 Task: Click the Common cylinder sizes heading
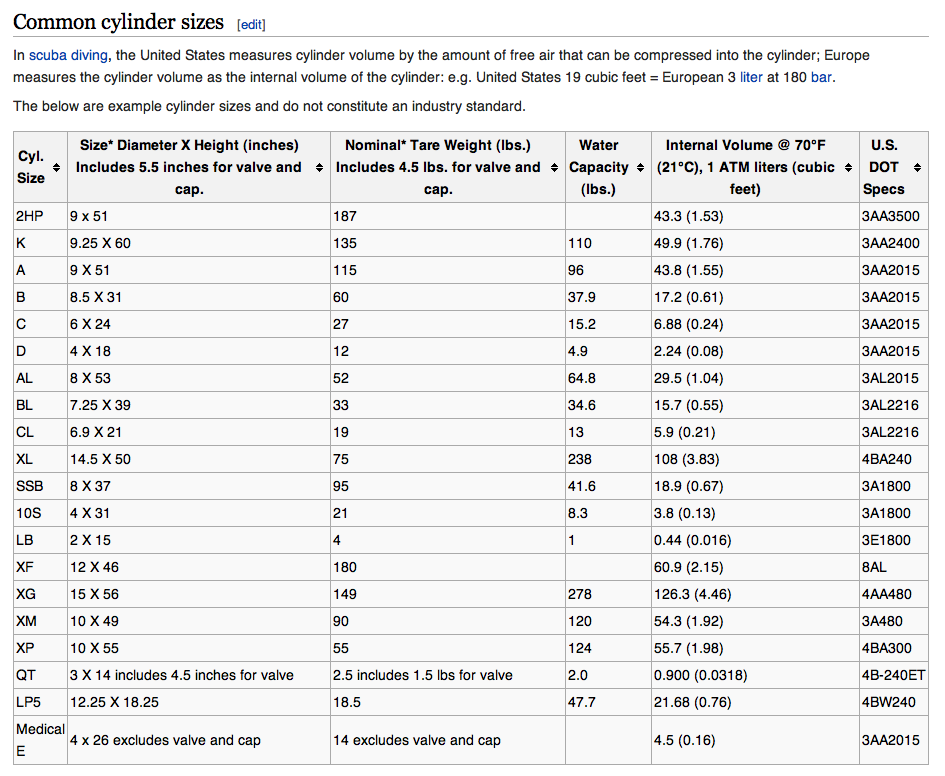click(x=119, y=22)
